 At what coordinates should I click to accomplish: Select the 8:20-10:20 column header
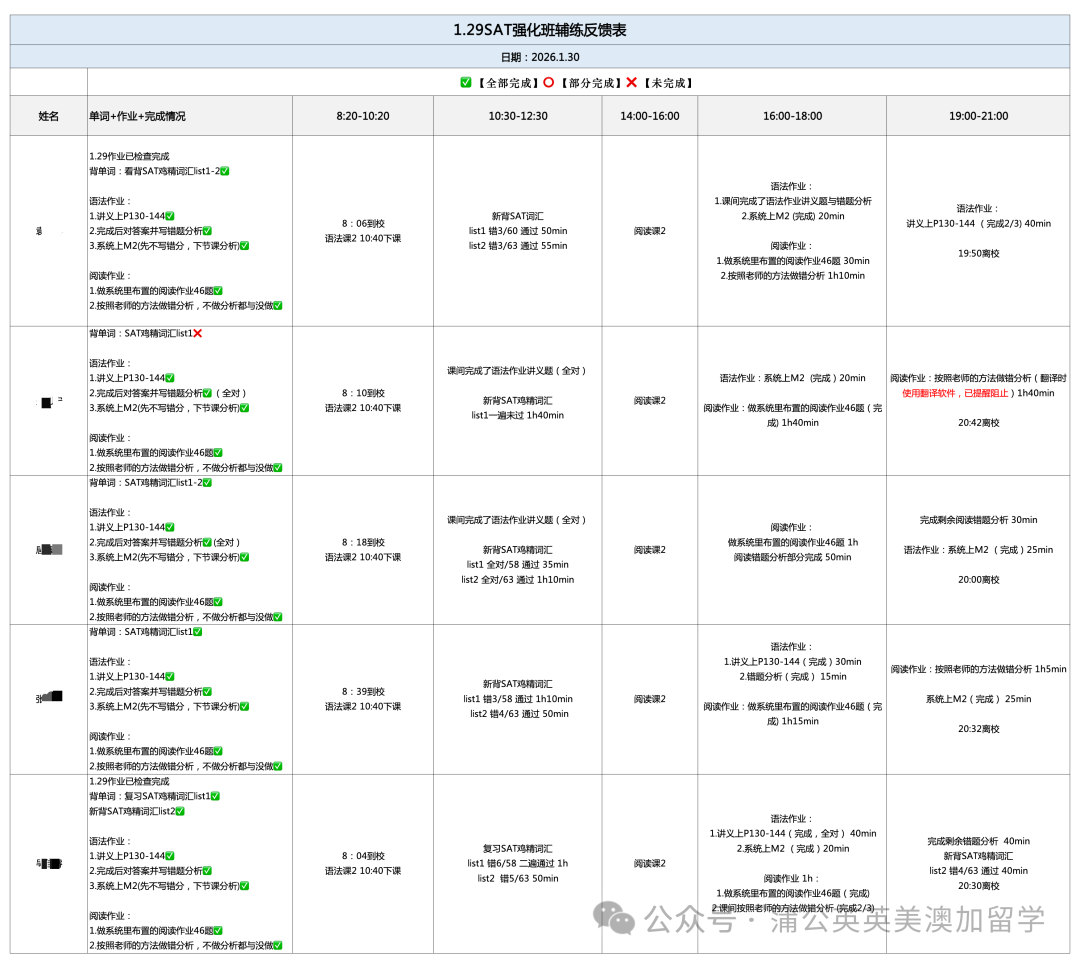362,116
